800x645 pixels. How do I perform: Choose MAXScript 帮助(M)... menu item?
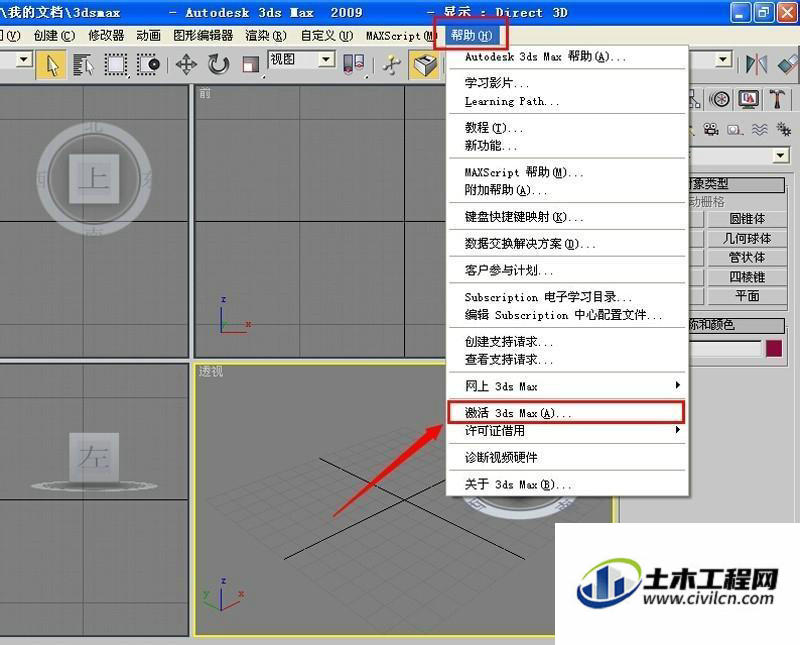coord(567,172)
